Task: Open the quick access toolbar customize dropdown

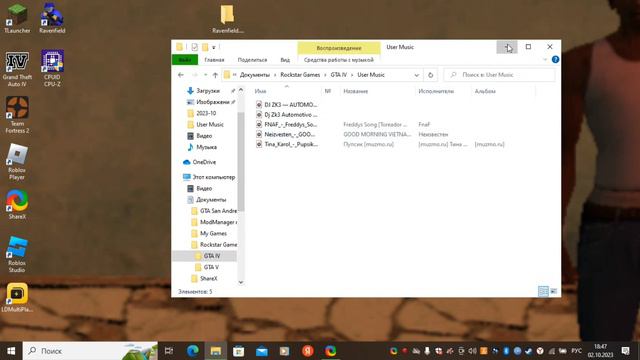Action: [213, 47]
